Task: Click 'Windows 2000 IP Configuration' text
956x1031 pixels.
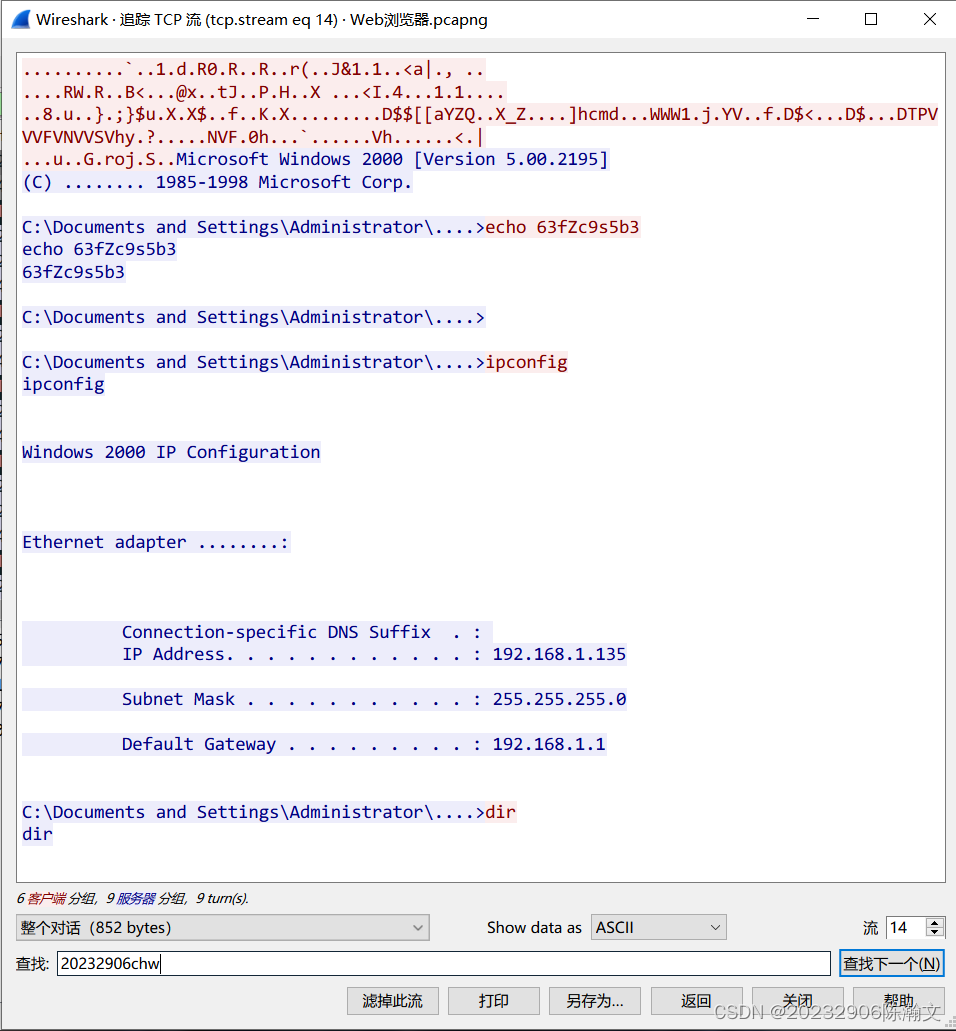Action: tap(171, 452)
